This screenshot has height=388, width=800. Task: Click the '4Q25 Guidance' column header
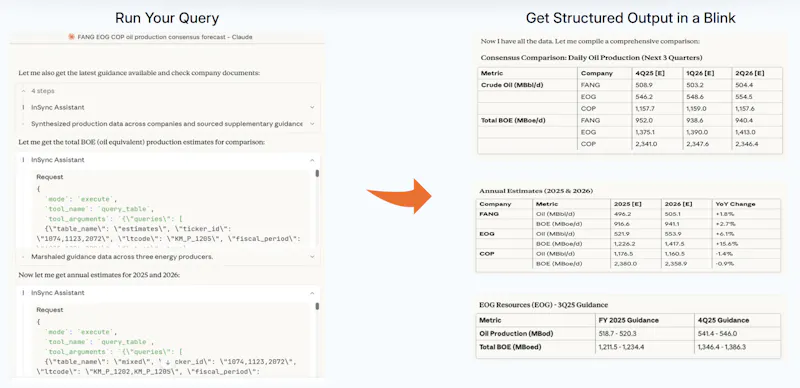coord(738,320)
